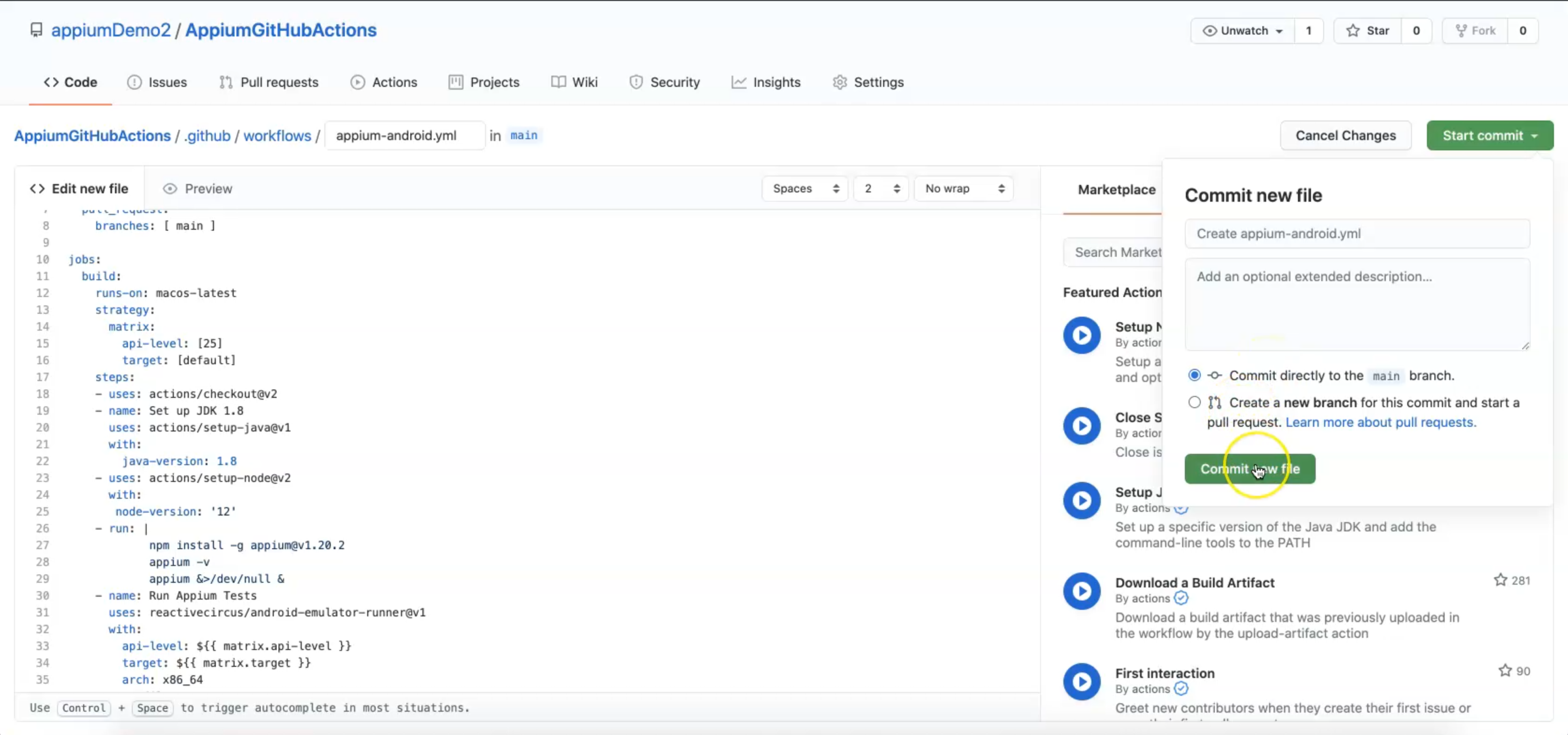
Task: Click the First interaction action play icon
Action: [x=1082, y=681]
